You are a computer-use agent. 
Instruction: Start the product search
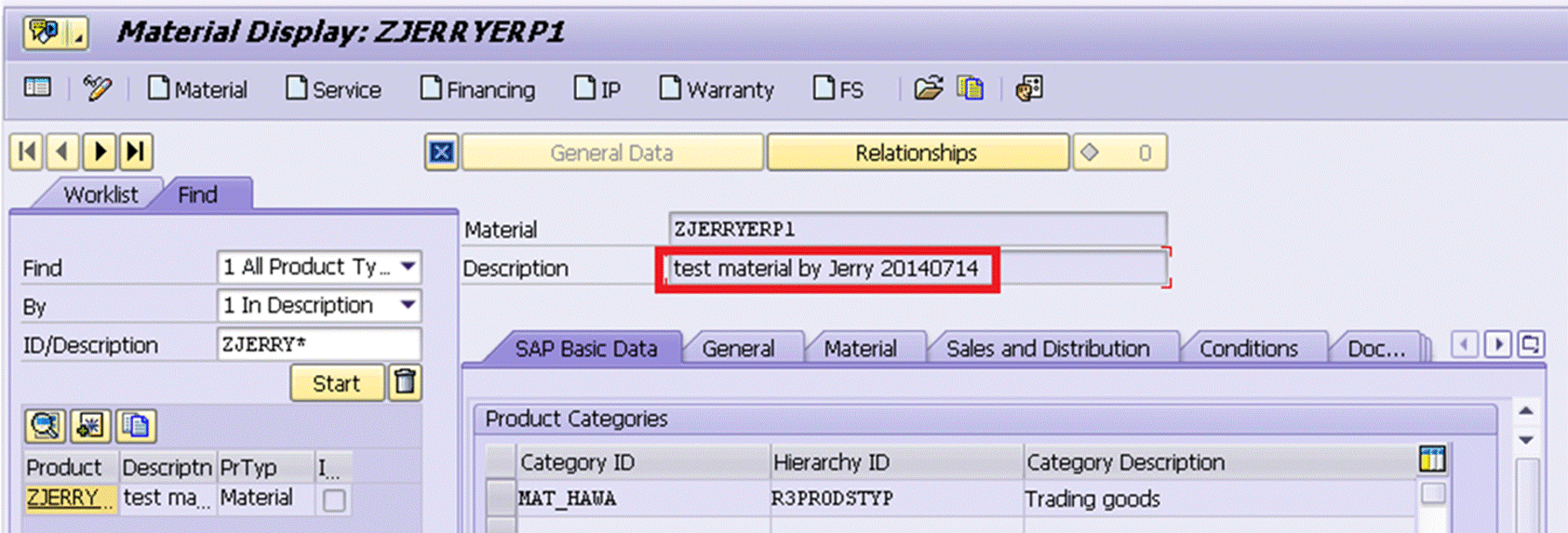(336, 383)
